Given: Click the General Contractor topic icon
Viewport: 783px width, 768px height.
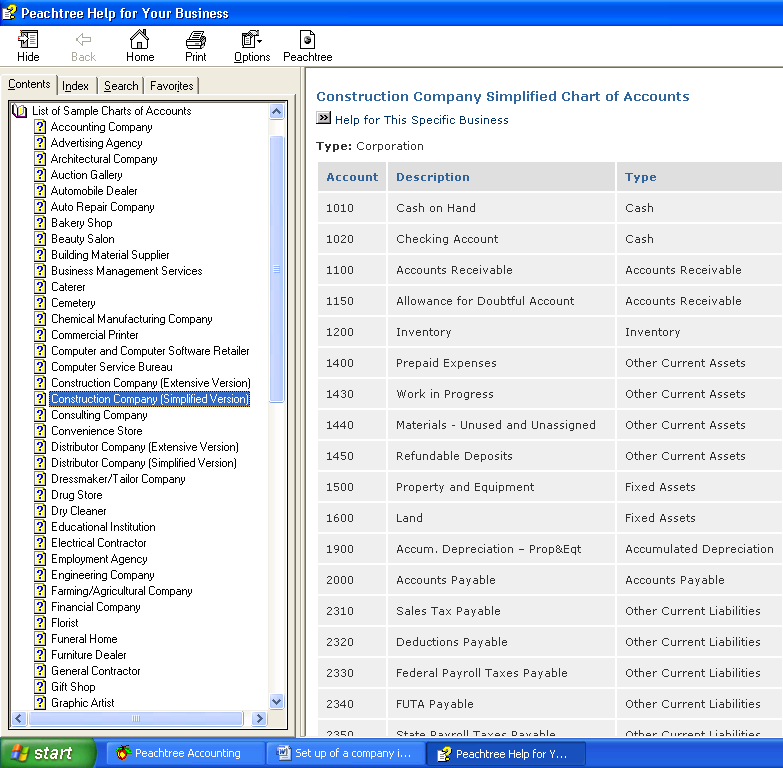Looking at the screenshot, I should (40, 670).
